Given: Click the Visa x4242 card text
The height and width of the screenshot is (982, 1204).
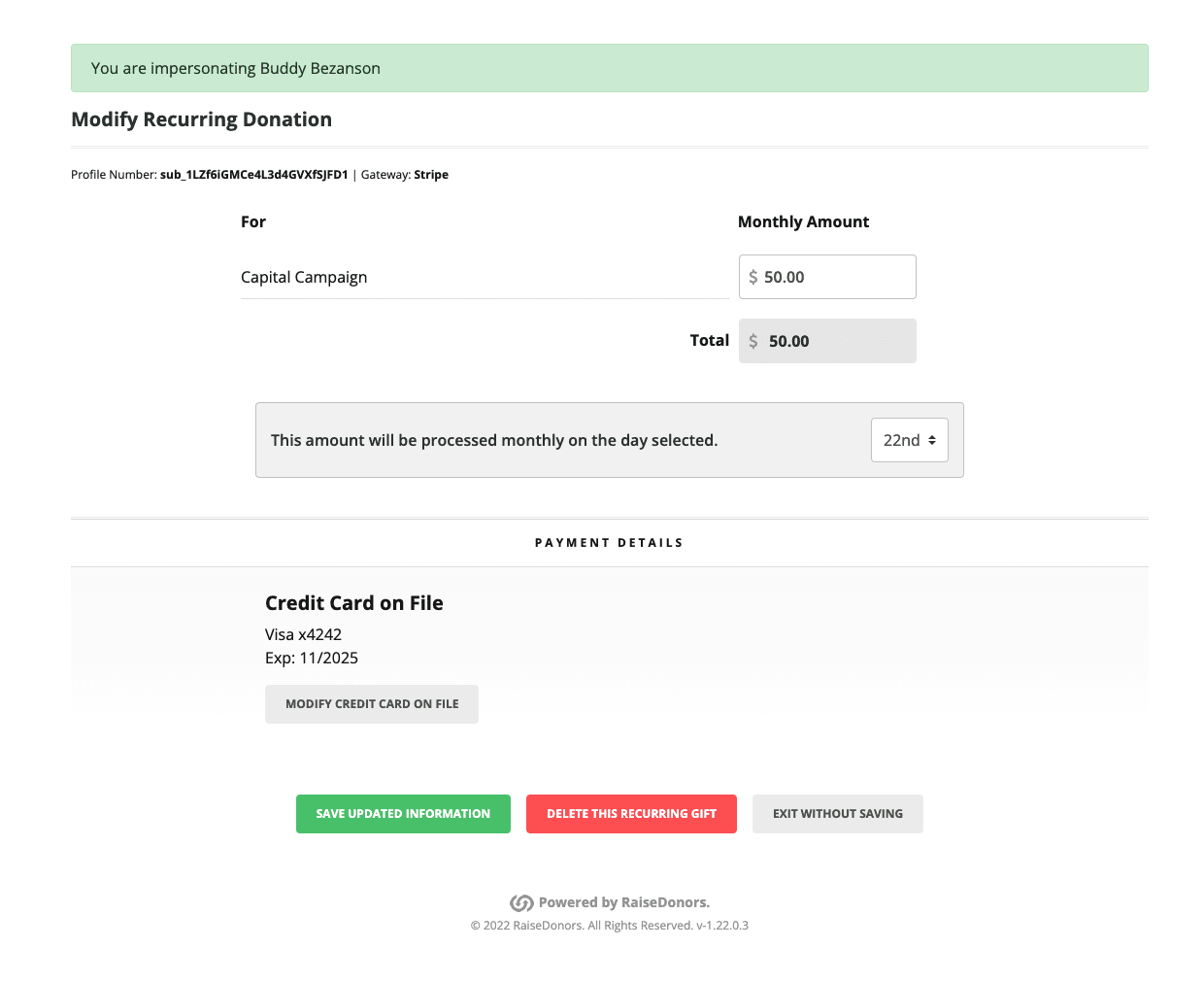Looking at the screenshot, I should [x=303, y=635].
